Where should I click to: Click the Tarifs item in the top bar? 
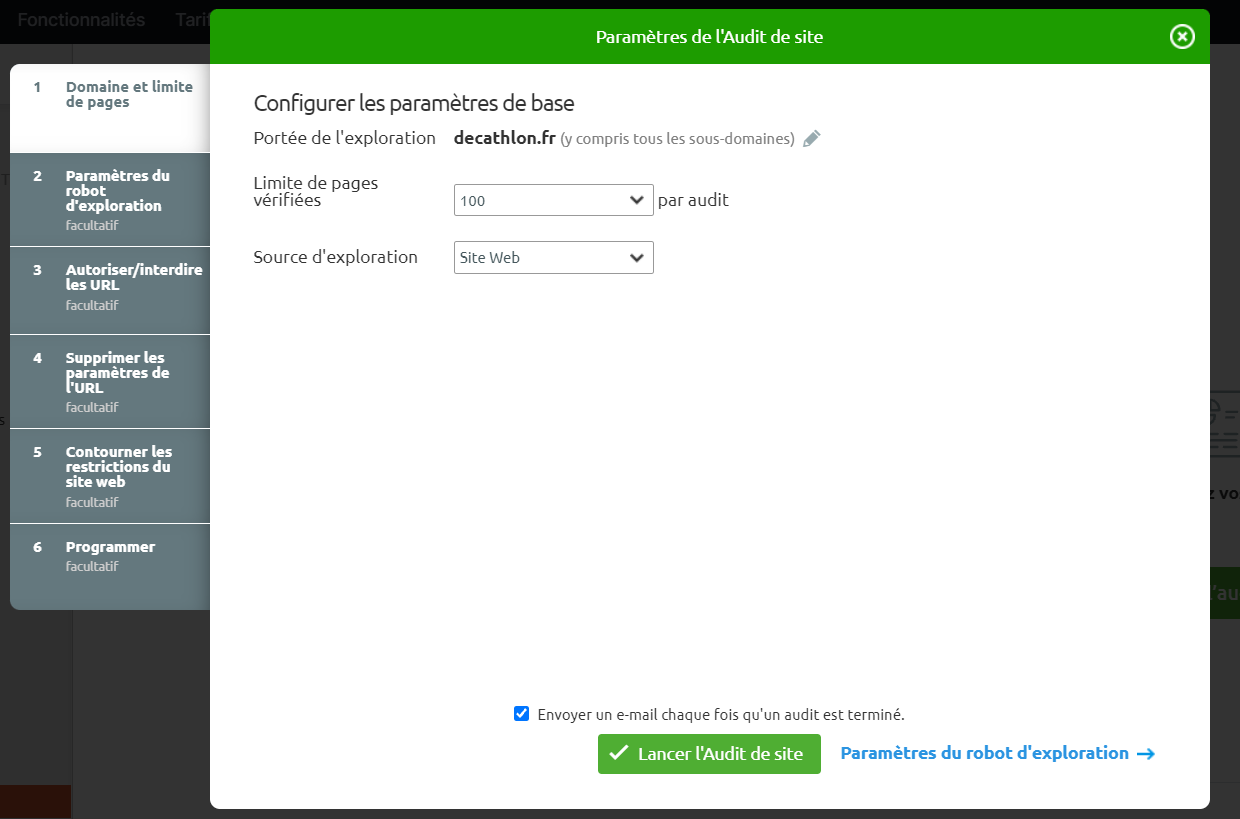tap(192, 20)
